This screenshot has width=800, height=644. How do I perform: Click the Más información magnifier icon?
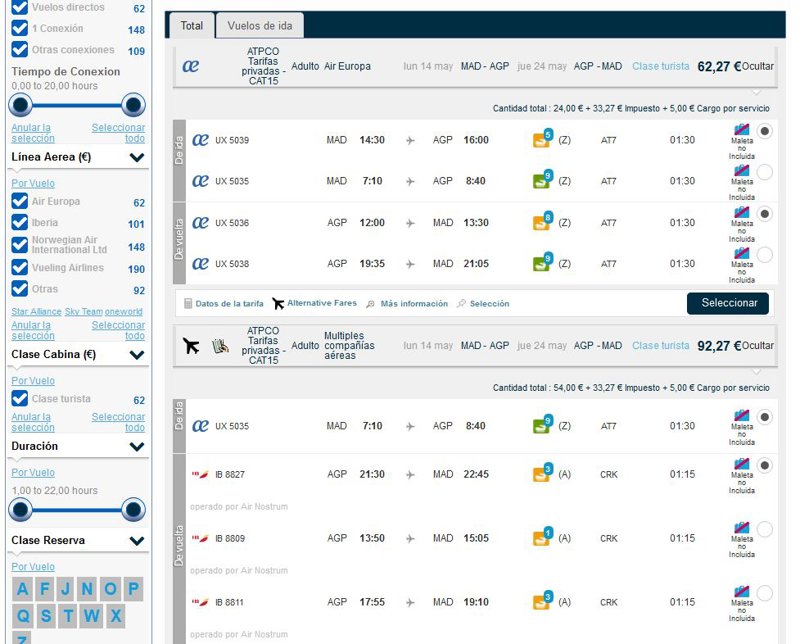[370, 303]
